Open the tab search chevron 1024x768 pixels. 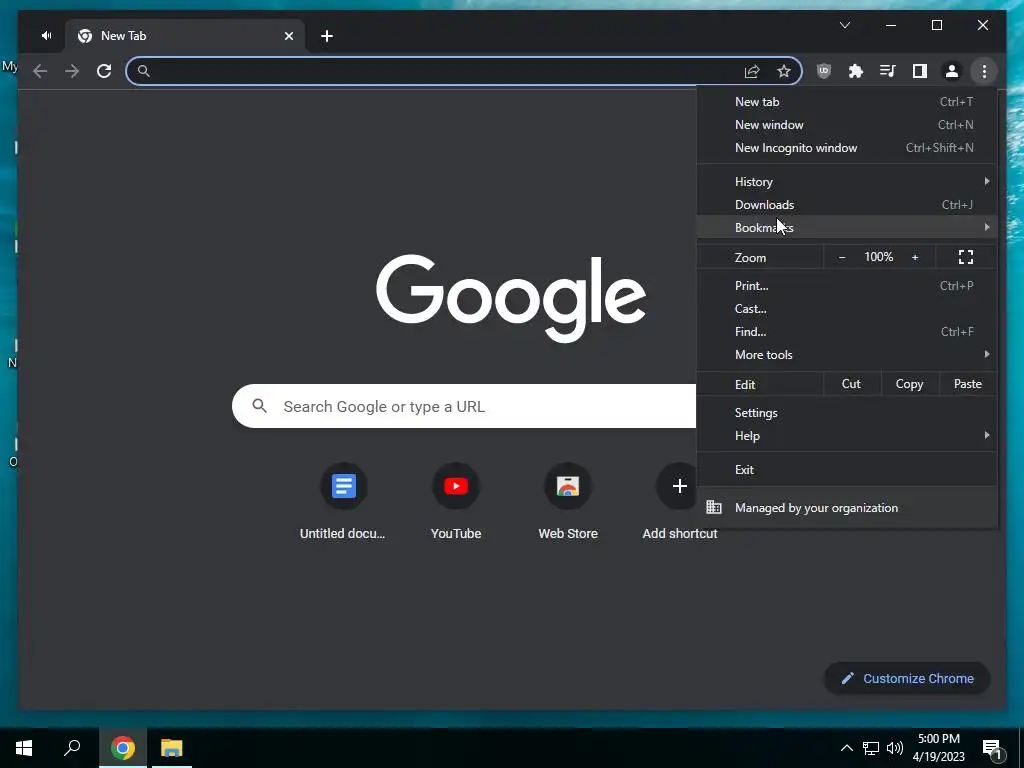(x=844, y=25)
